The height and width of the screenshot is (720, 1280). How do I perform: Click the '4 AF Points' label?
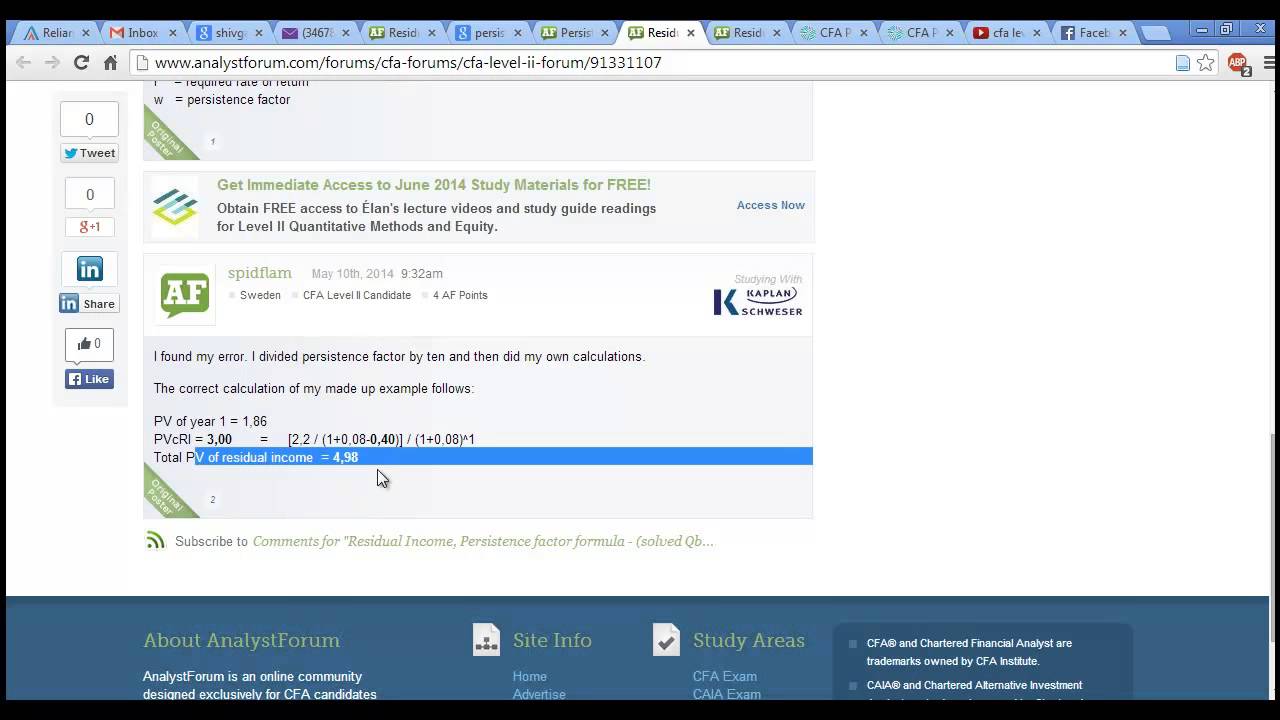[x=460, y=296]
